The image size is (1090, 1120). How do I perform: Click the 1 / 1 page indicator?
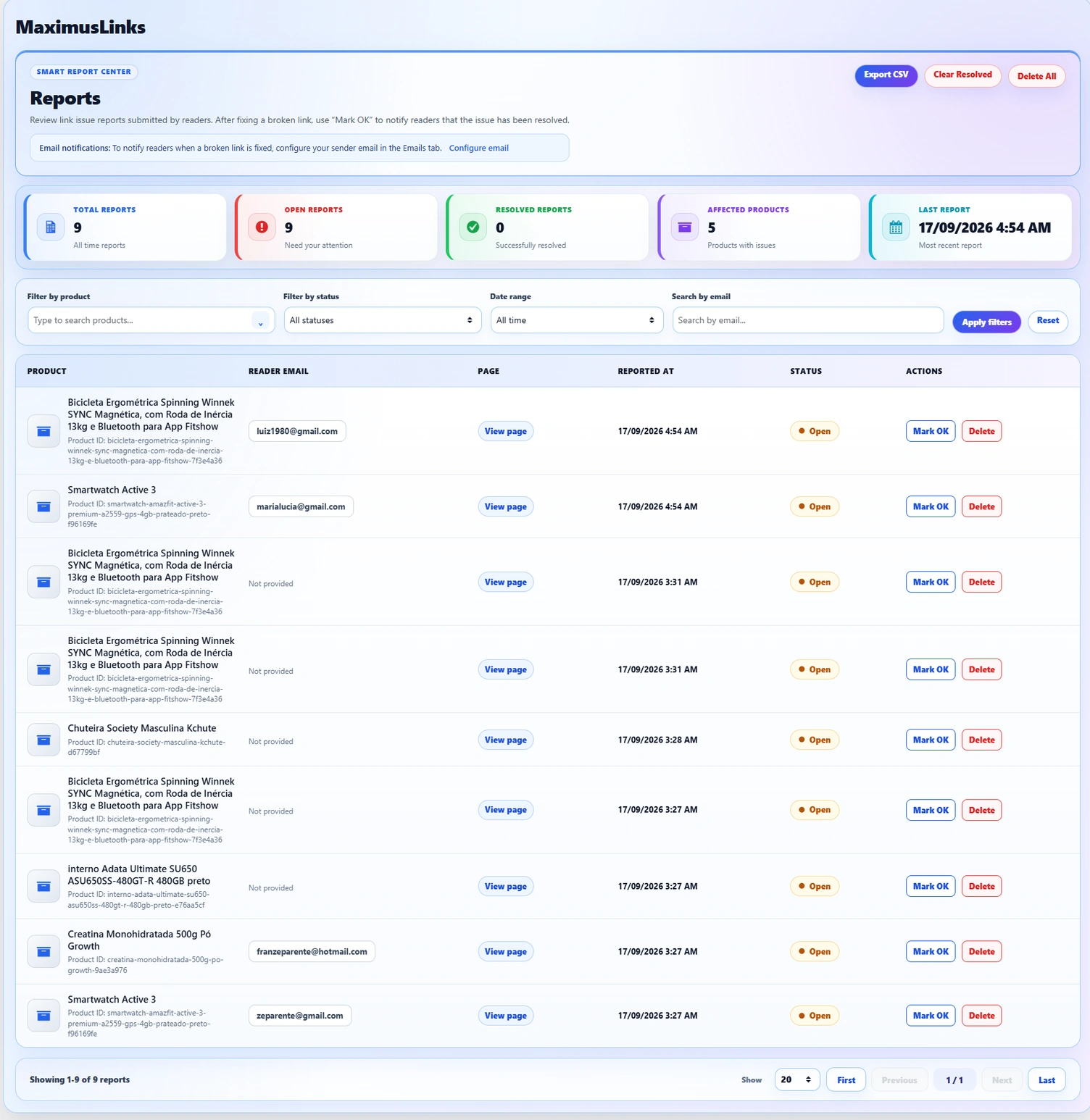(x=954, y=1079)
